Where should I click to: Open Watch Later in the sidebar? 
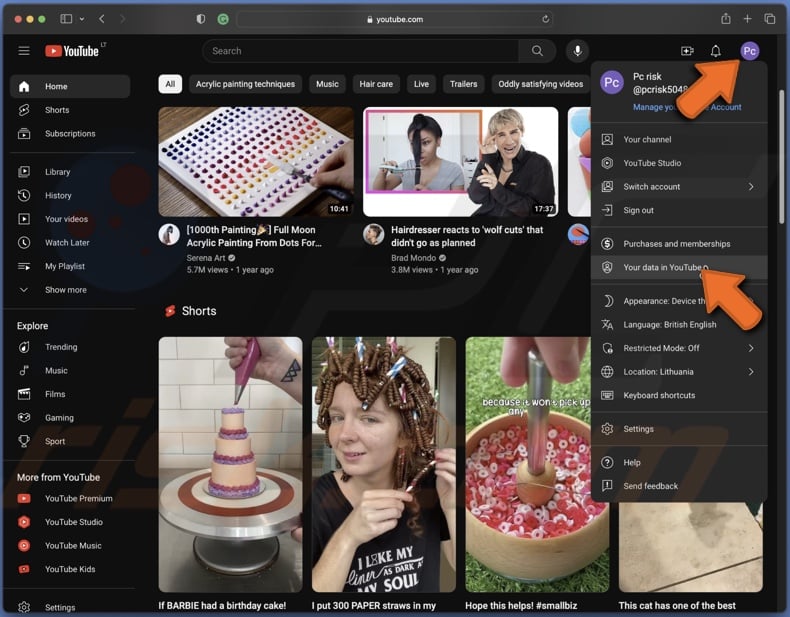pos(70,243)
